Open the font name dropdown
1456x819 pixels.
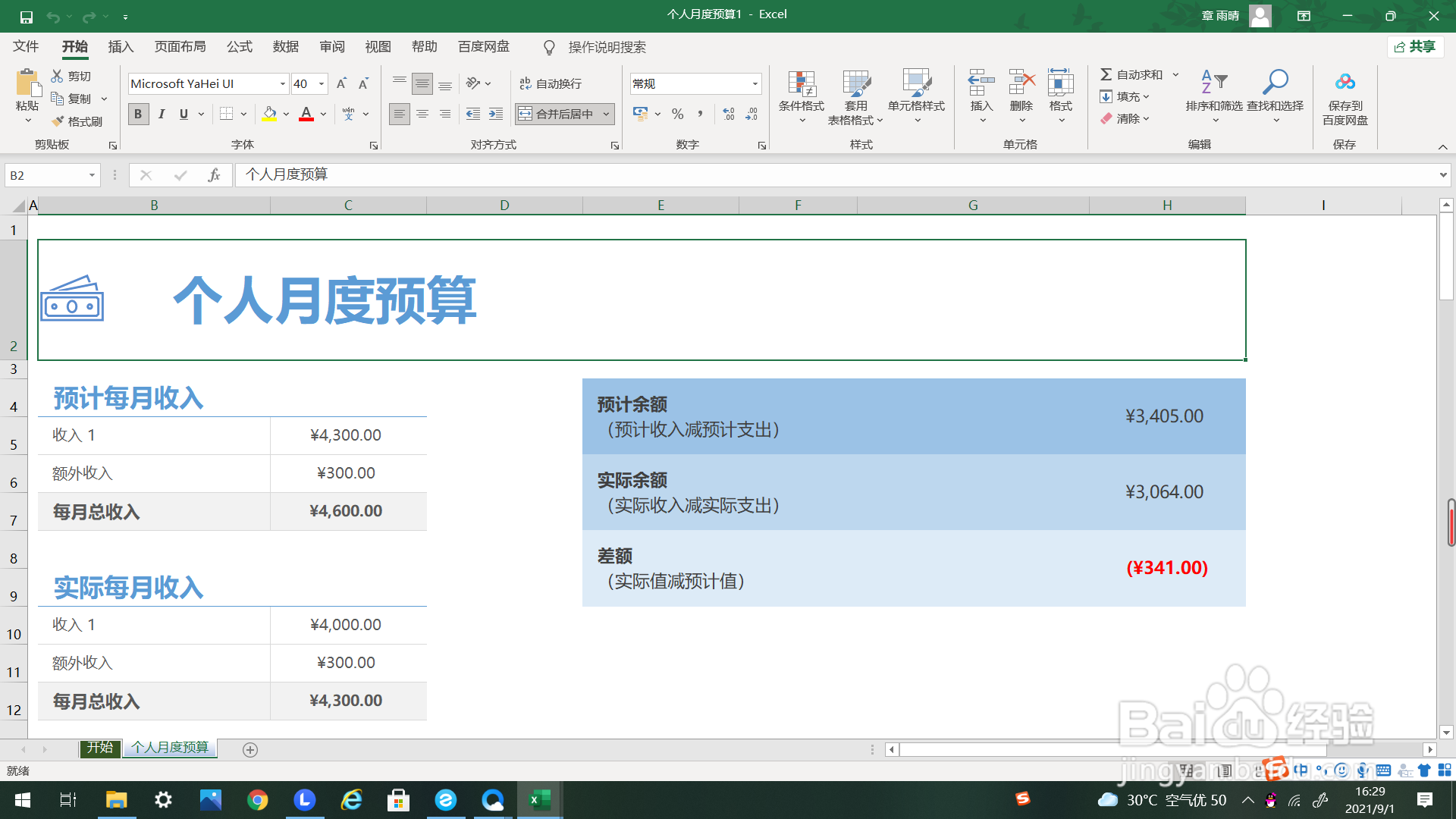(283, 83)
